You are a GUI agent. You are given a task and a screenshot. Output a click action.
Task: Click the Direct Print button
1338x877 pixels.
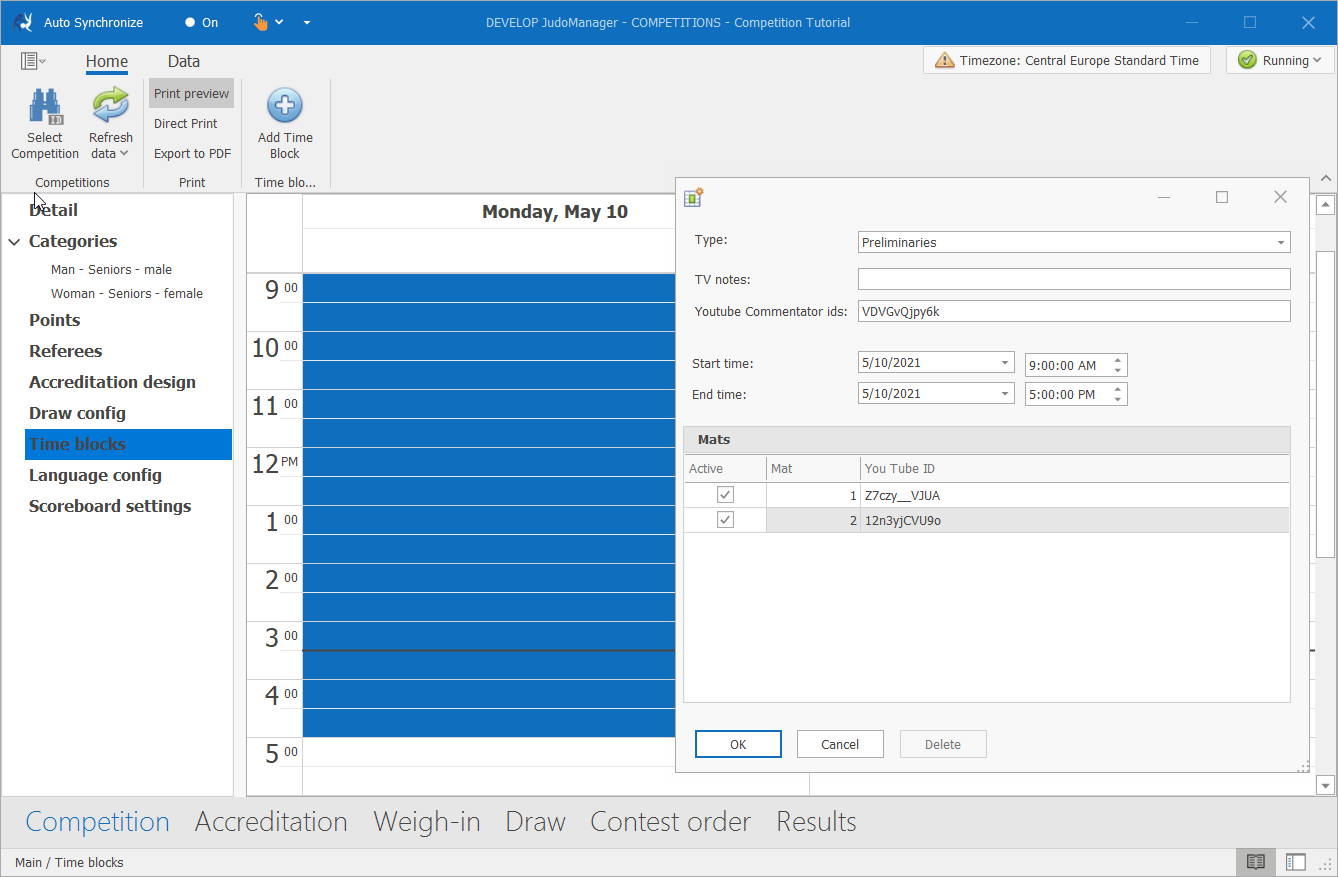click(186, 123)
